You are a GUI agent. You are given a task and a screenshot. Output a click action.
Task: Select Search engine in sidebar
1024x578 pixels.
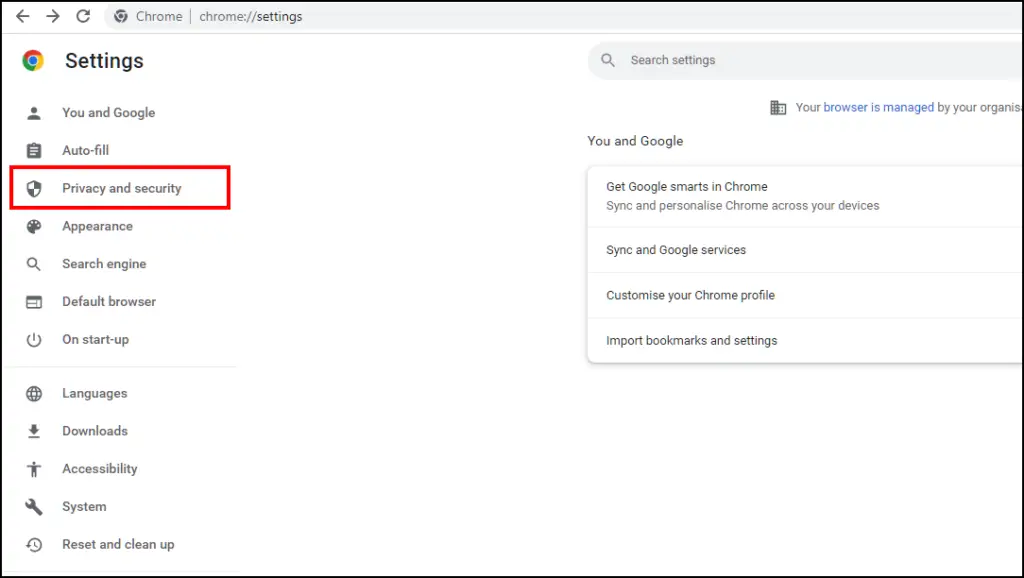(104, 265)
